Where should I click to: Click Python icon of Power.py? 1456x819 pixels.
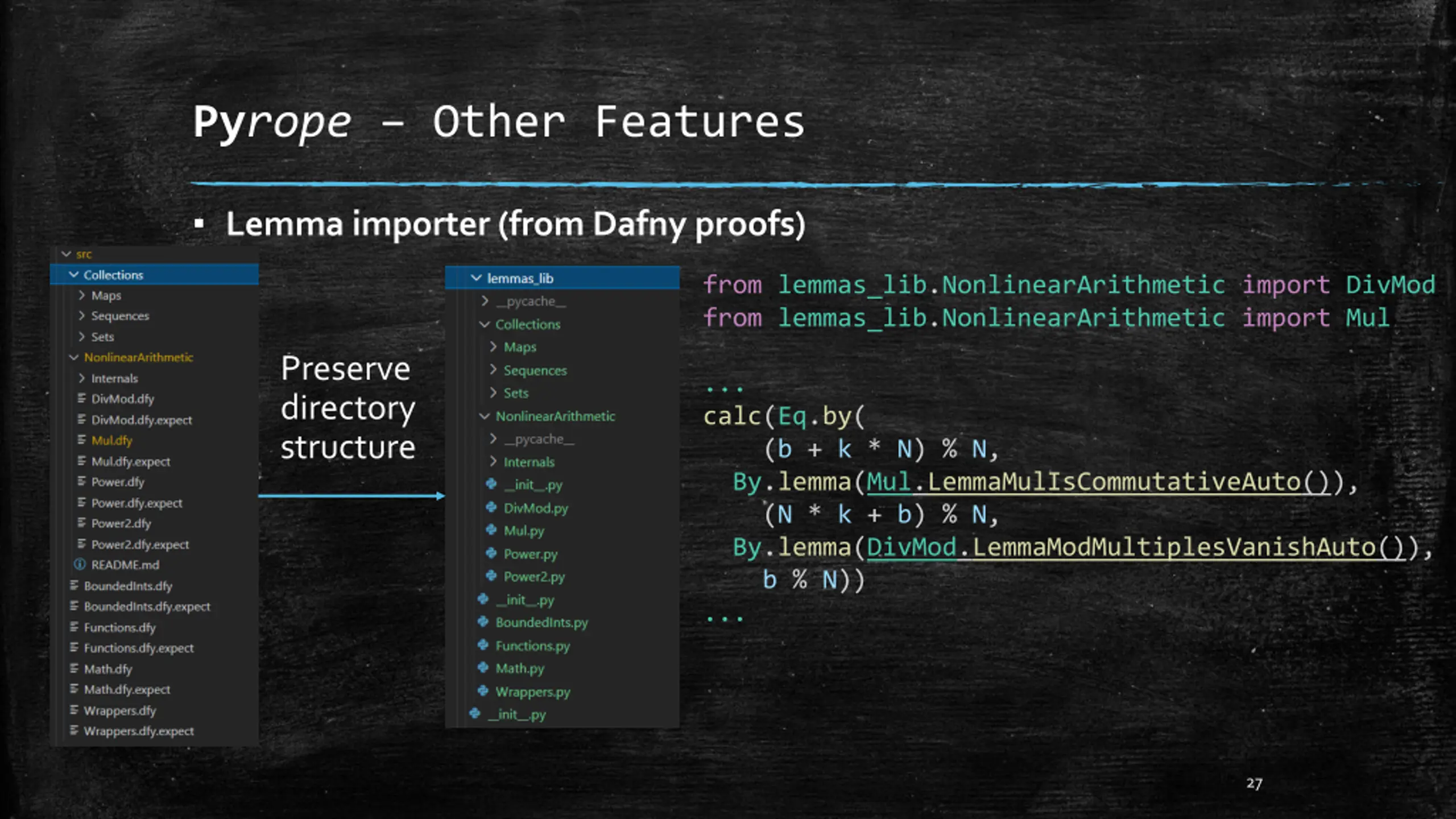[x=491, y=553]
